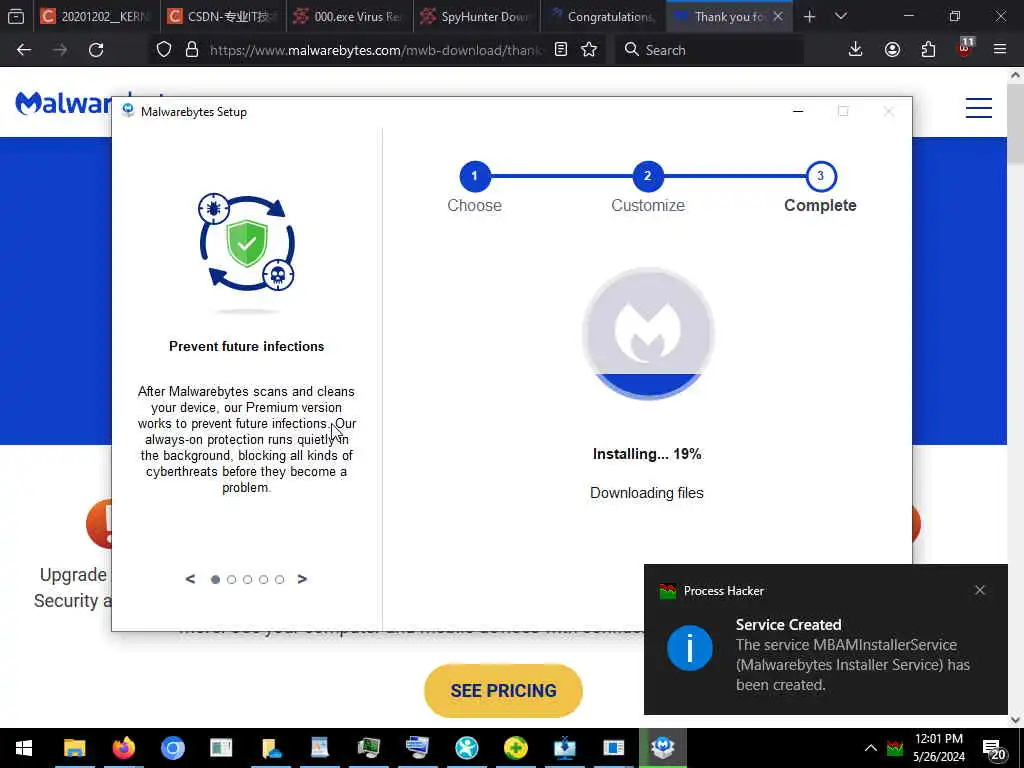The height and width of the screenshot is (768, 1024).
Task: Select the third carousel dot indicator
Action: (248, 579)
